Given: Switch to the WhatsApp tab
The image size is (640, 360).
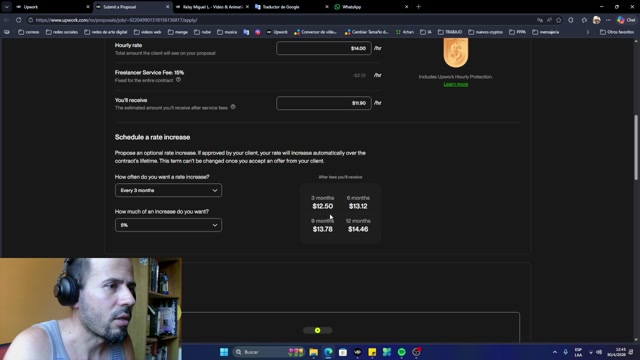Looking at the screenshot, I should click(x=371, y=7).
